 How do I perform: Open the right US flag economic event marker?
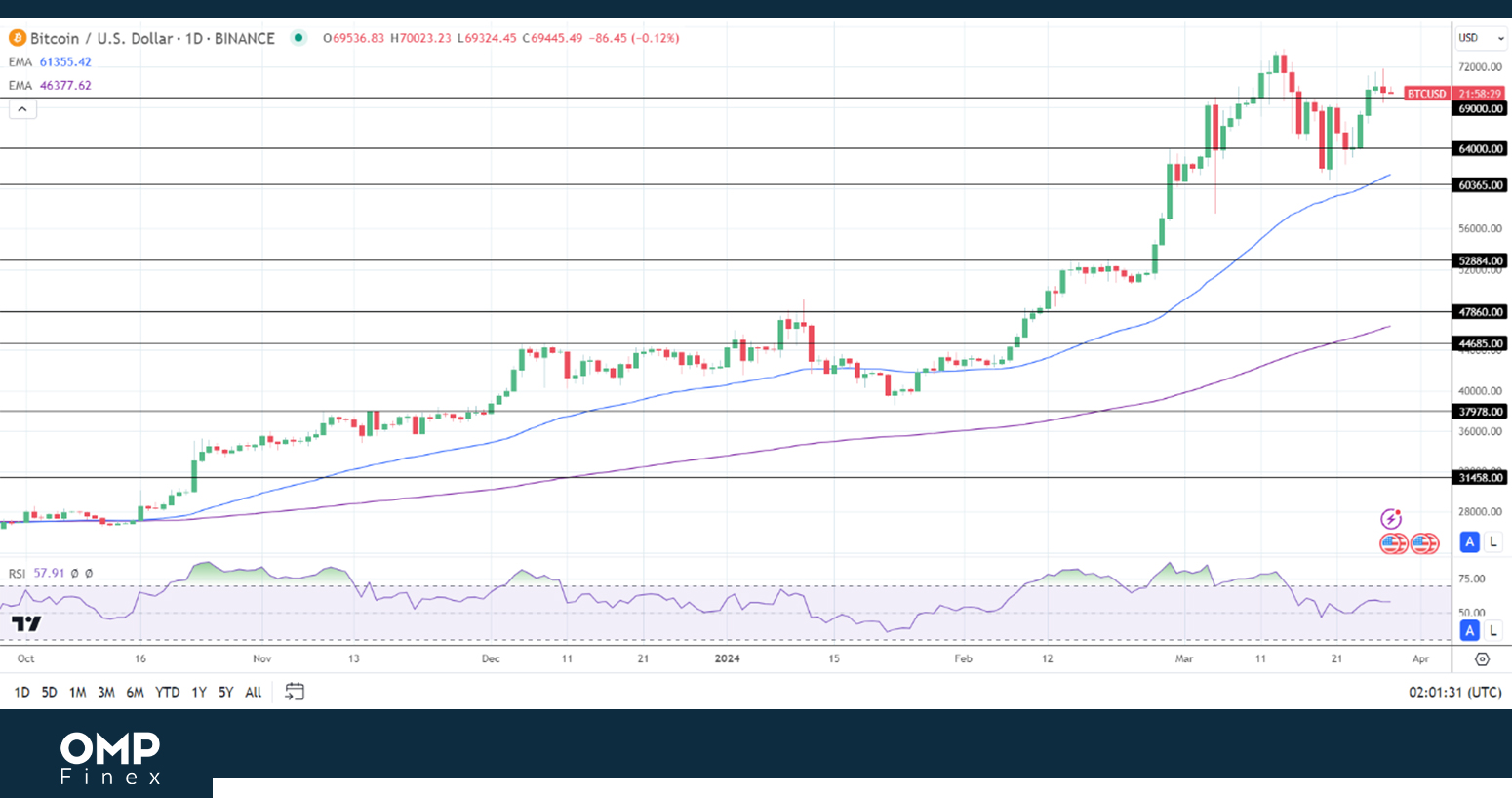(1425, 543)
